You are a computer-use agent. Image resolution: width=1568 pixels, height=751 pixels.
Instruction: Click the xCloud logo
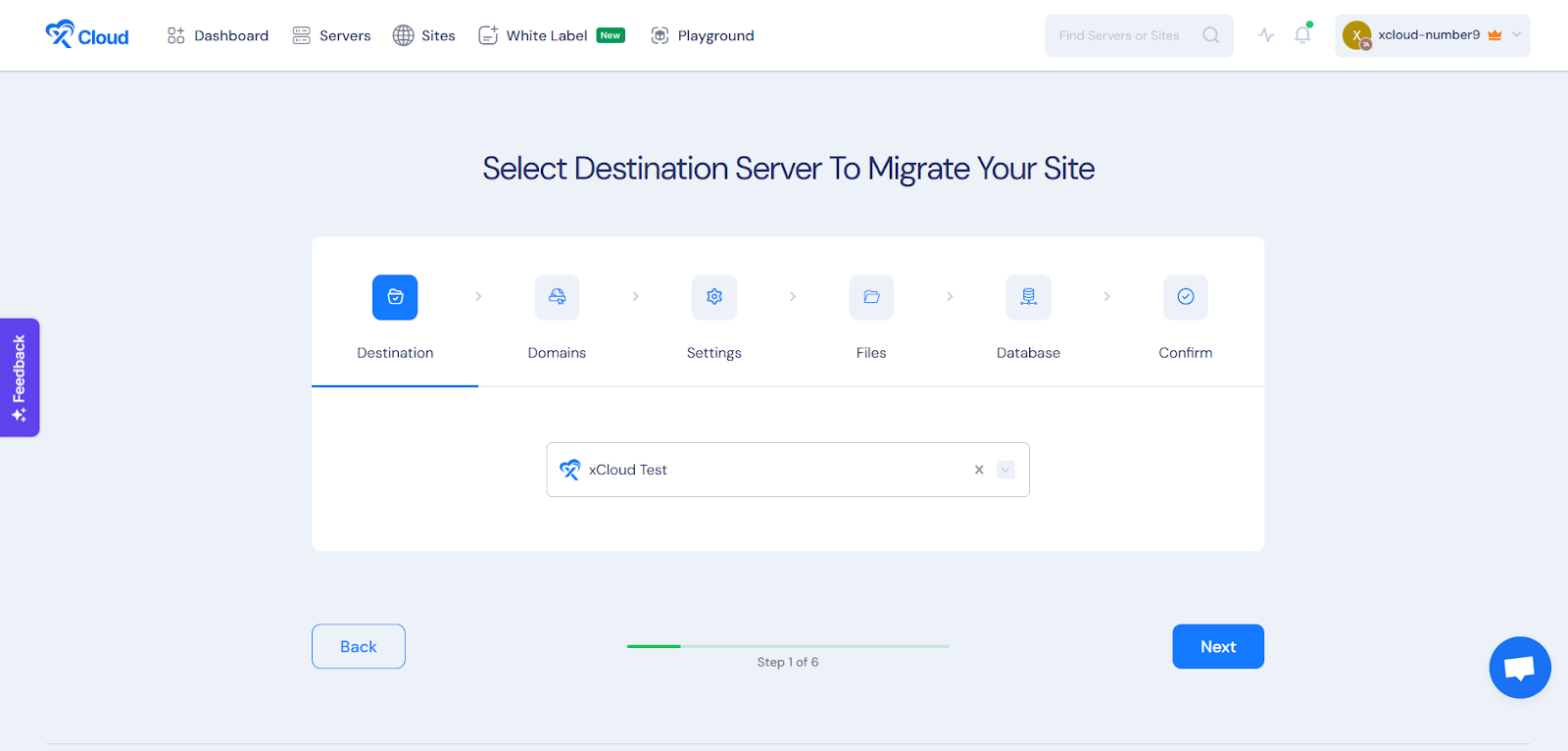[87, 35]
